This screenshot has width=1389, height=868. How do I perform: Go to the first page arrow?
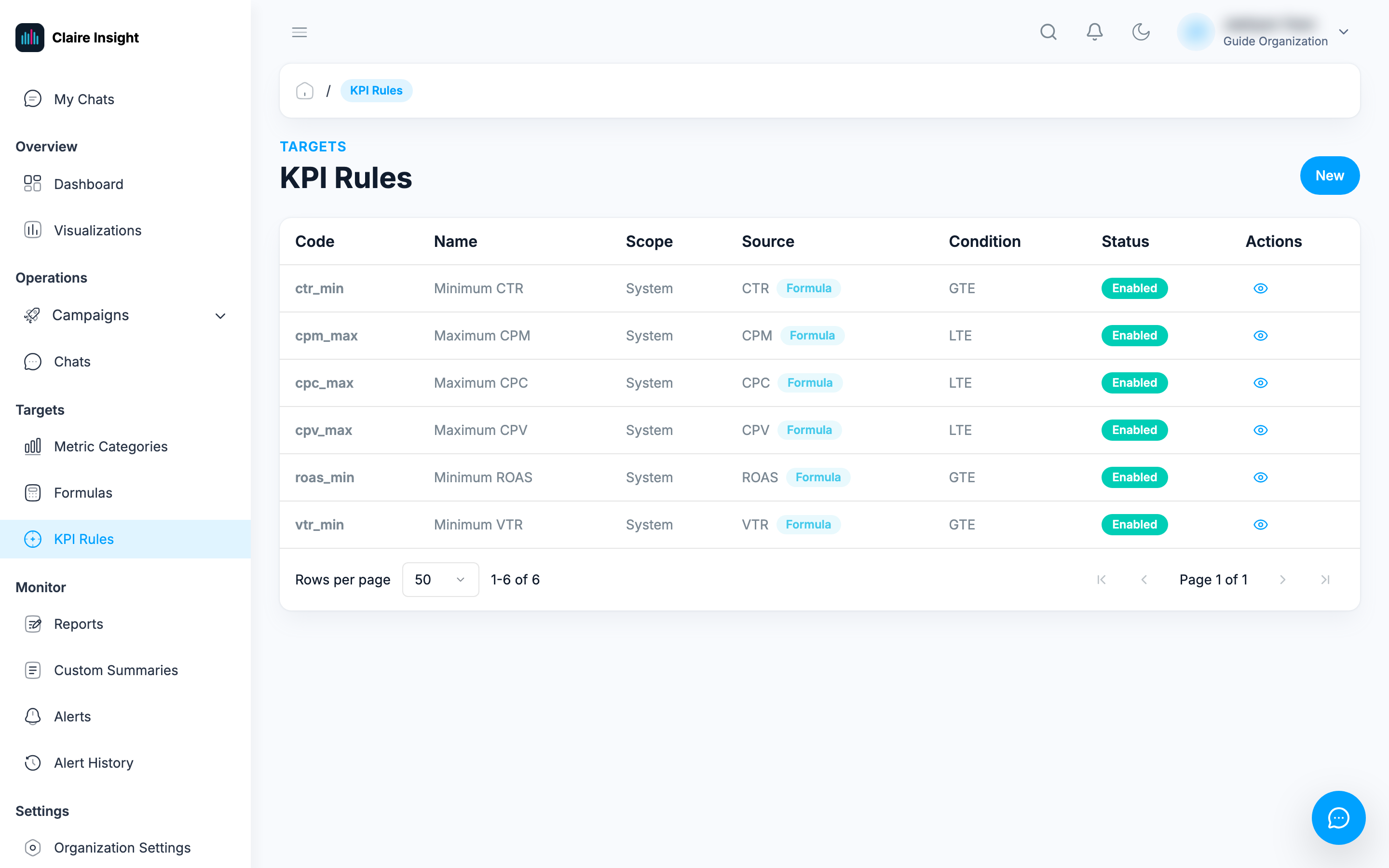click(1101, 580)
